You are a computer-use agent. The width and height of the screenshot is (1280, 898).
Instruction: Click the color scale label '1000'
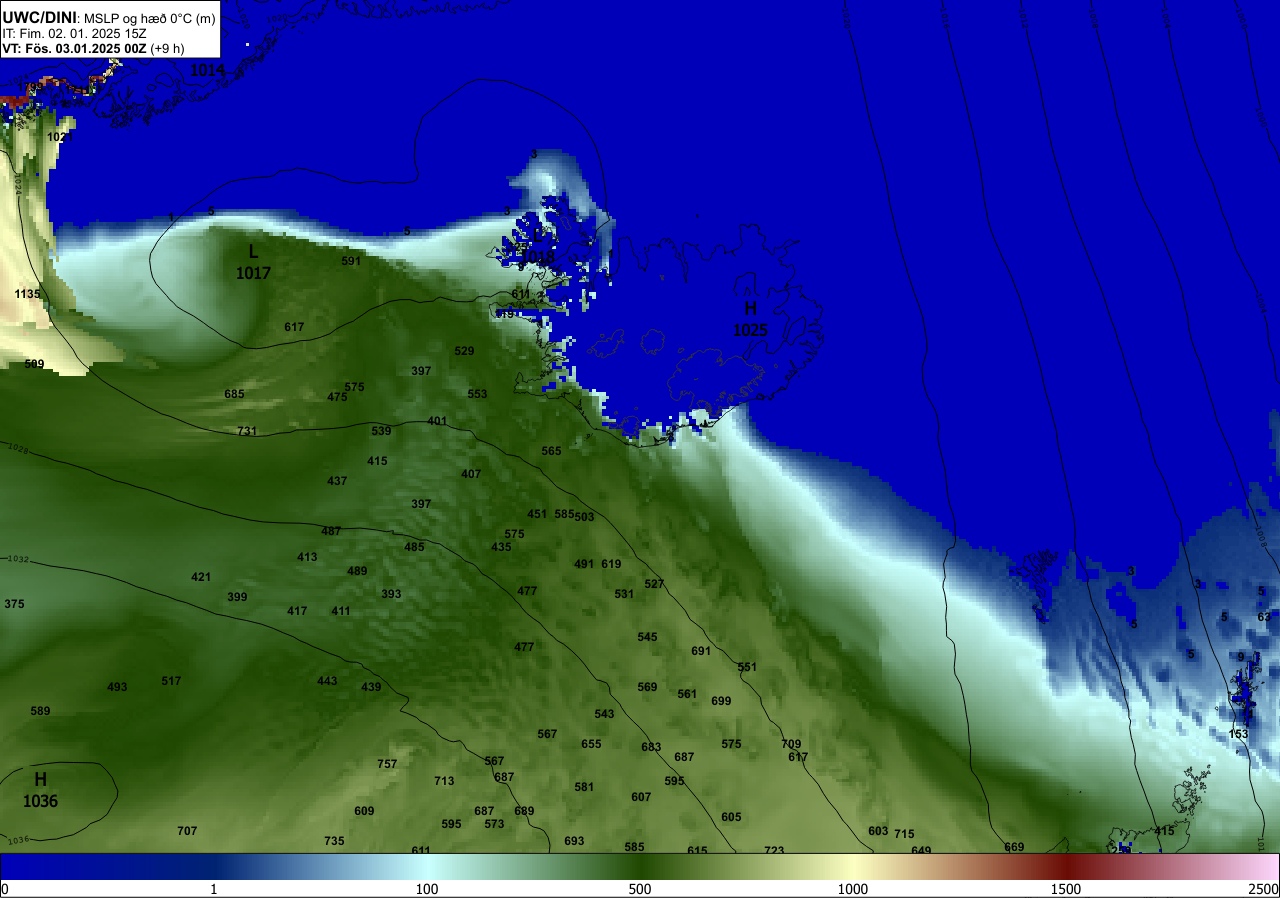[853, 889]
